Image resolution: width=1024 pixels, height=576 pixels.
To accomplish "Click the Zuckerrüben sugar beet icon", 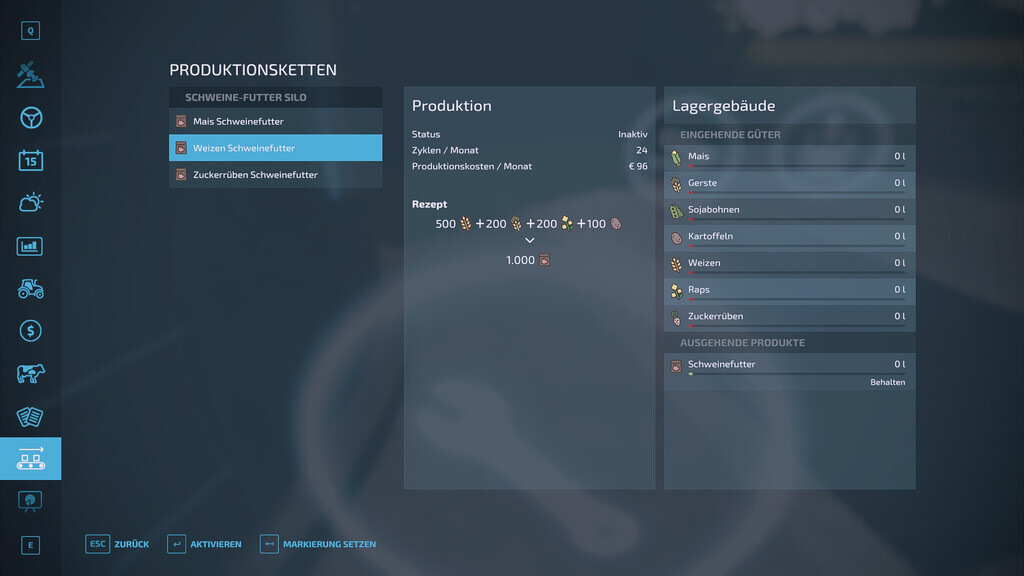I will pos(676,318).
